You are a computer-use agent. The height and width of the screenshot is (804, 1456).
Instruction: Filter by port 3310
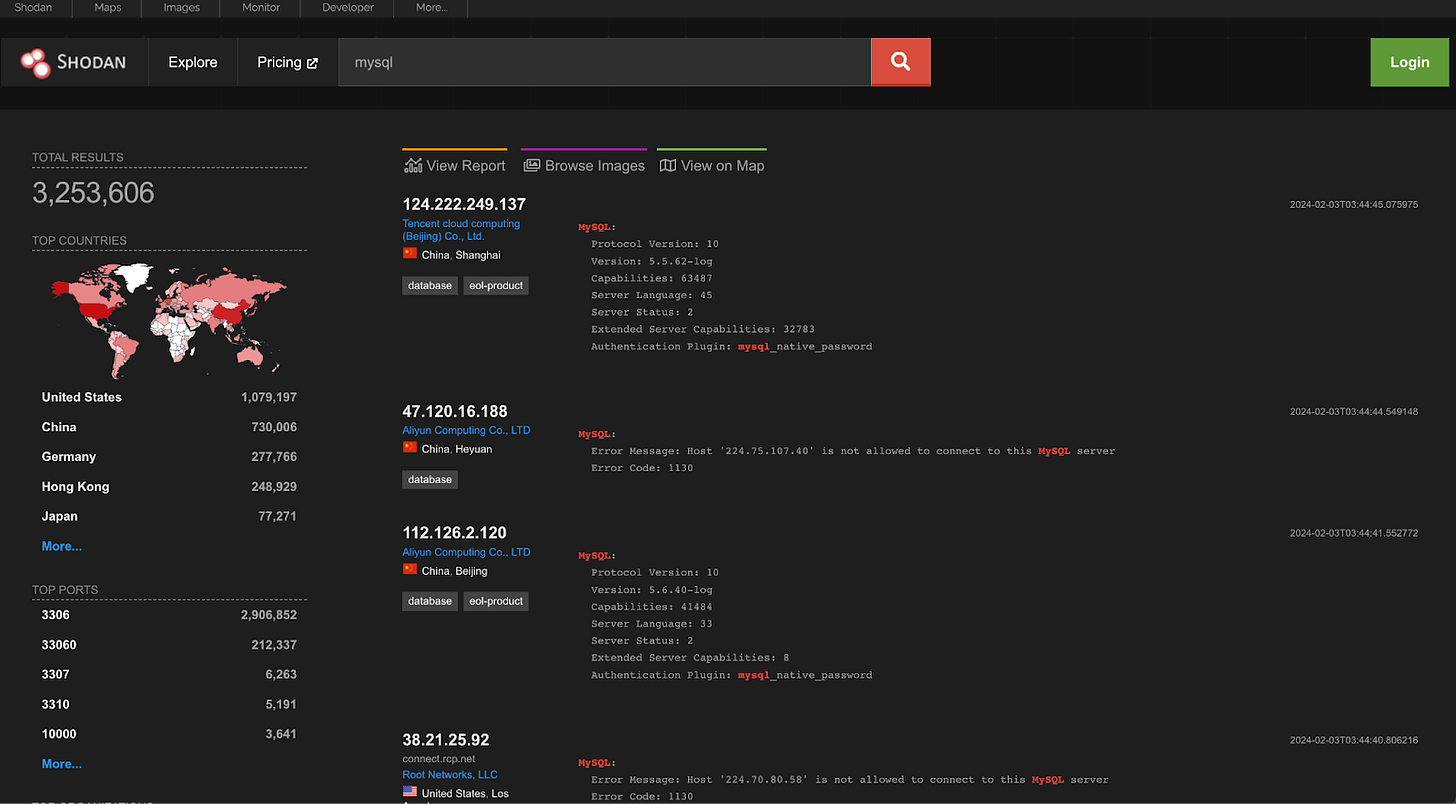56,705
